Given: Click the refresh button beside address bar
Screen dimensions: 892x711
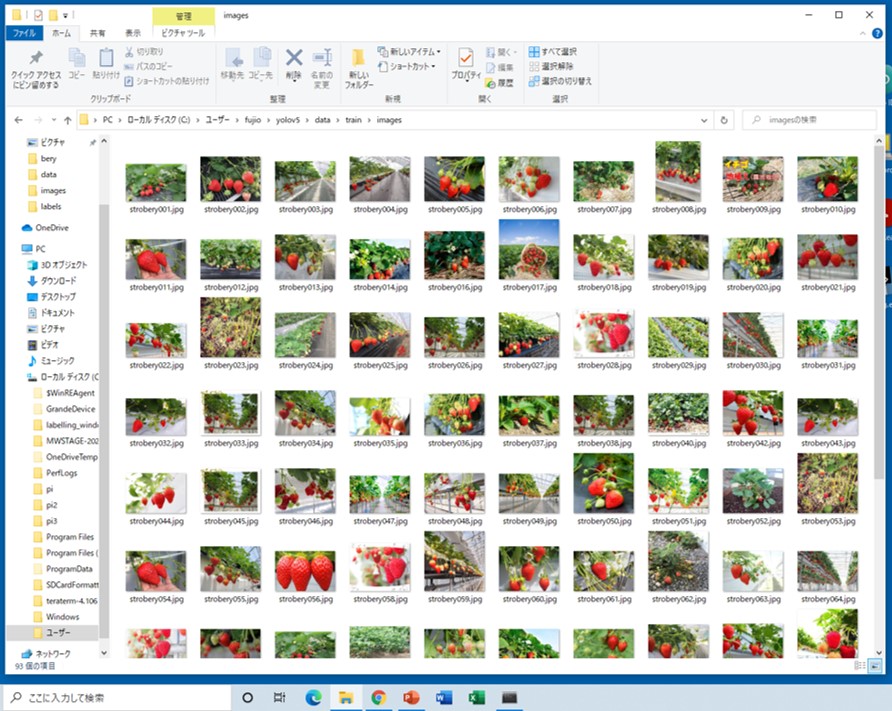Looking at the screenshot, I should (x=725, y=120).
